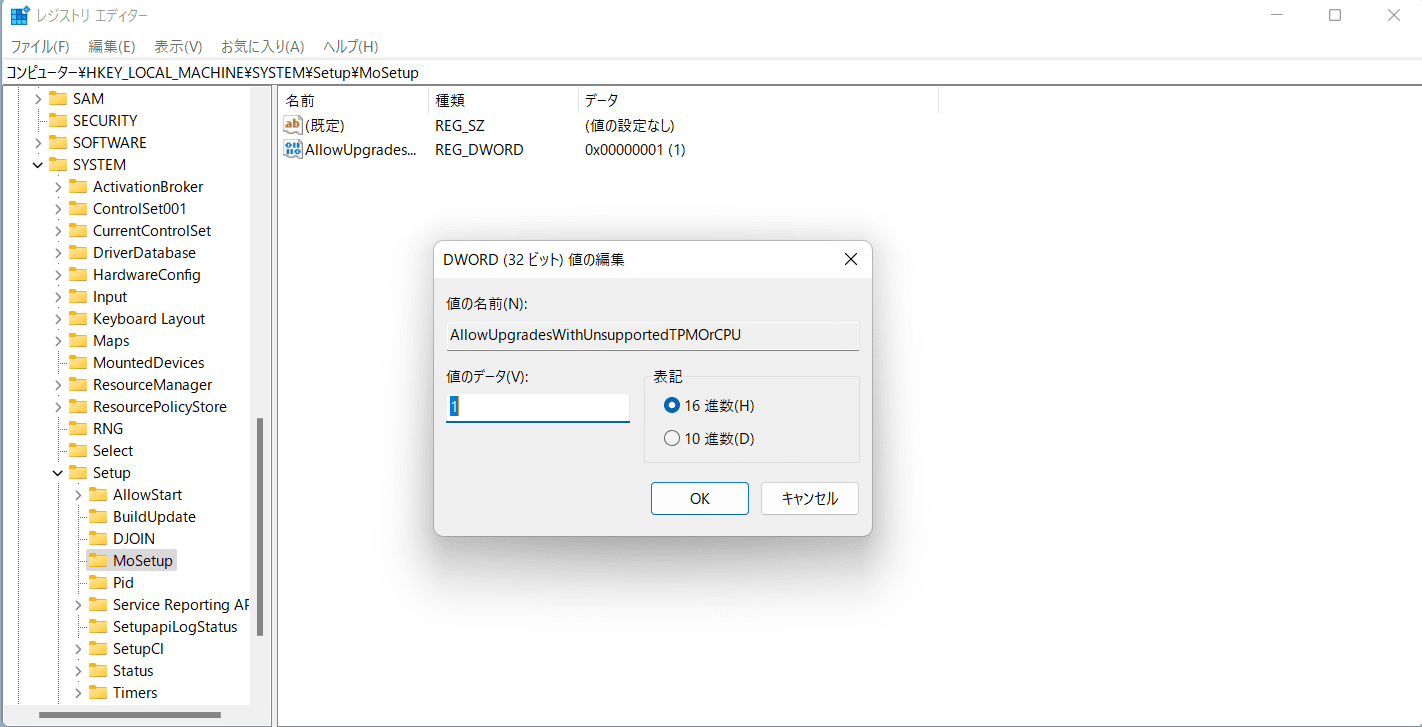The image size is (1422, 727).
Task: Select the AllowUpgrades DWORD value icon
Action: coord(293,150)
